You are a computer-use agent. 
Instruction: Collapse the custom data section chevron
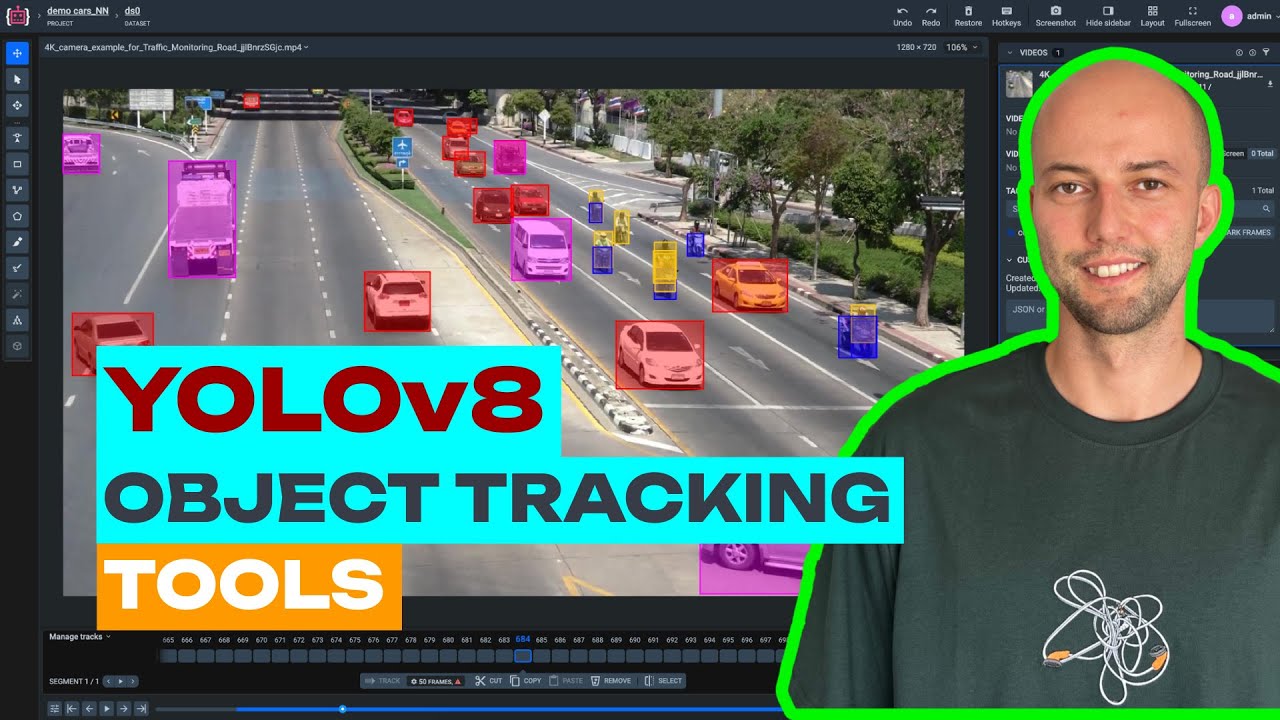(x=1010, y=260)
